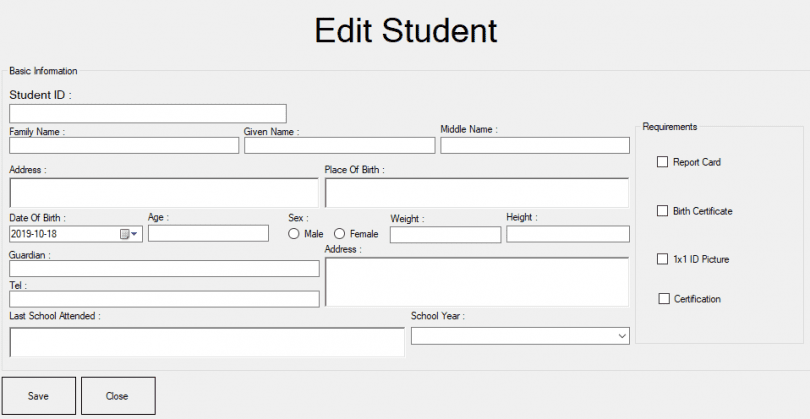The width and height of the screenshot is (810, 419).
Task: Select the Guardian name field
Action: click(164, 269)
